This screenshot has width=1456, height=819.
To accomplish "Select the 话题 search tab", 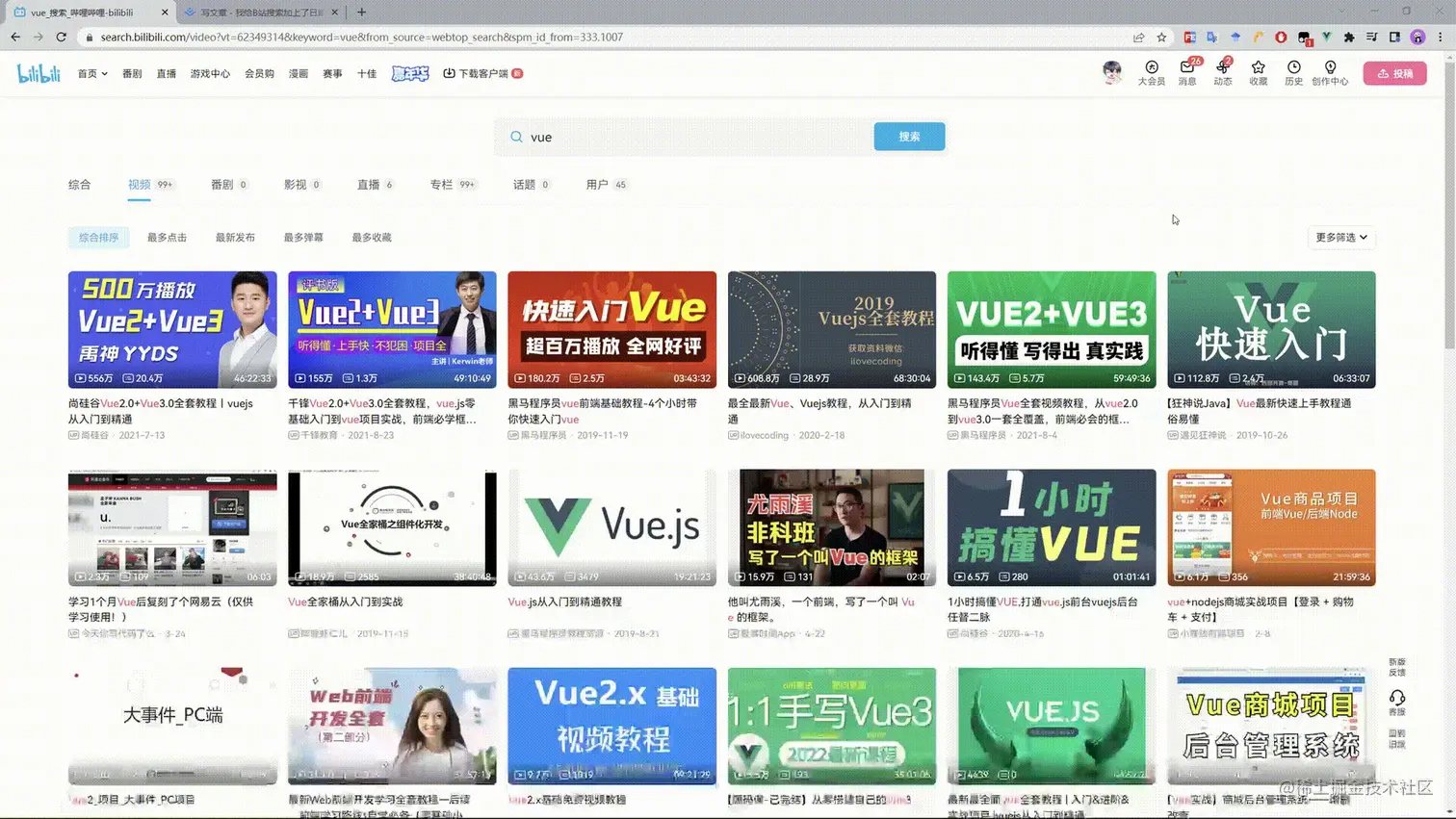I will (532, 185).
